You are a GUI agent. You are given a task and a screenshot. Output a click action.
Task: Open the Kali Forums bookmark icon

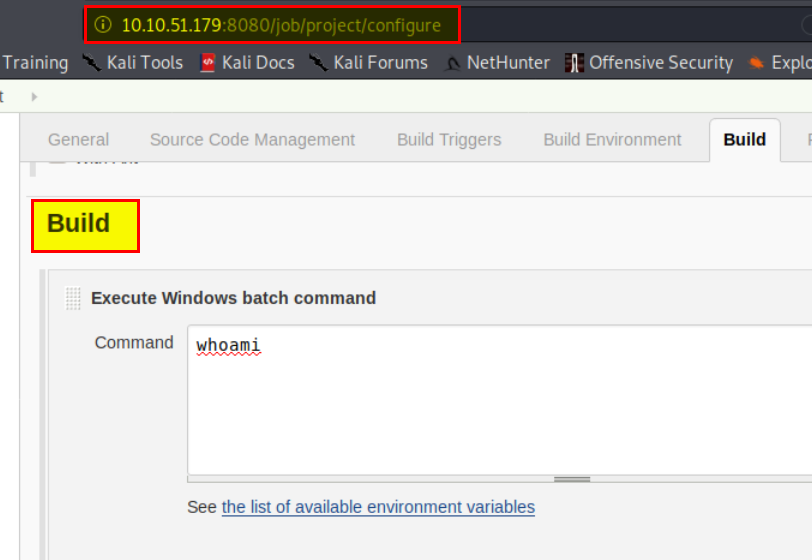[319, 63]
